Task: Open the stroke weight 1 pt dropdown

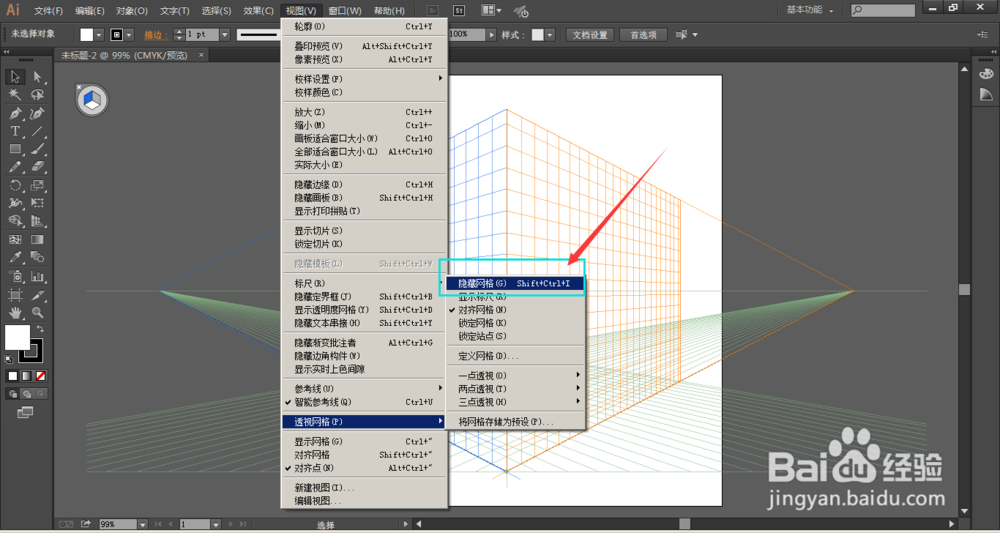Action: point(224,35)
